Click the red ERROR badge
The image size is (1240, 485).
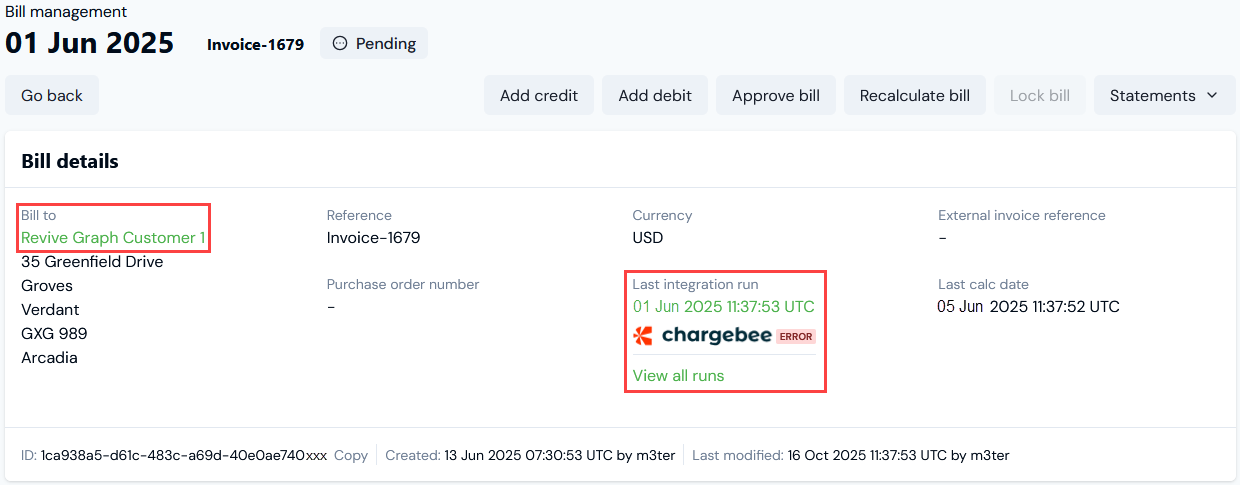pos(796,337)
